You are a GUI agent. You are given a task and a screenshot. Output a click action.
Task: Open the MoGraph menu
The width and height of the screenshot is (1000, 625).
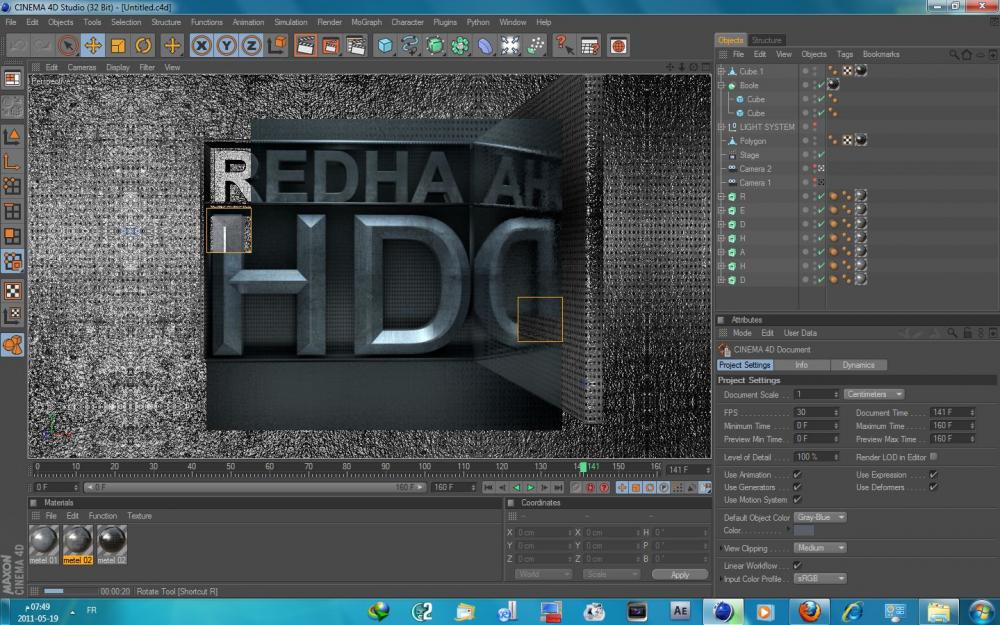[x=366, y=22]
